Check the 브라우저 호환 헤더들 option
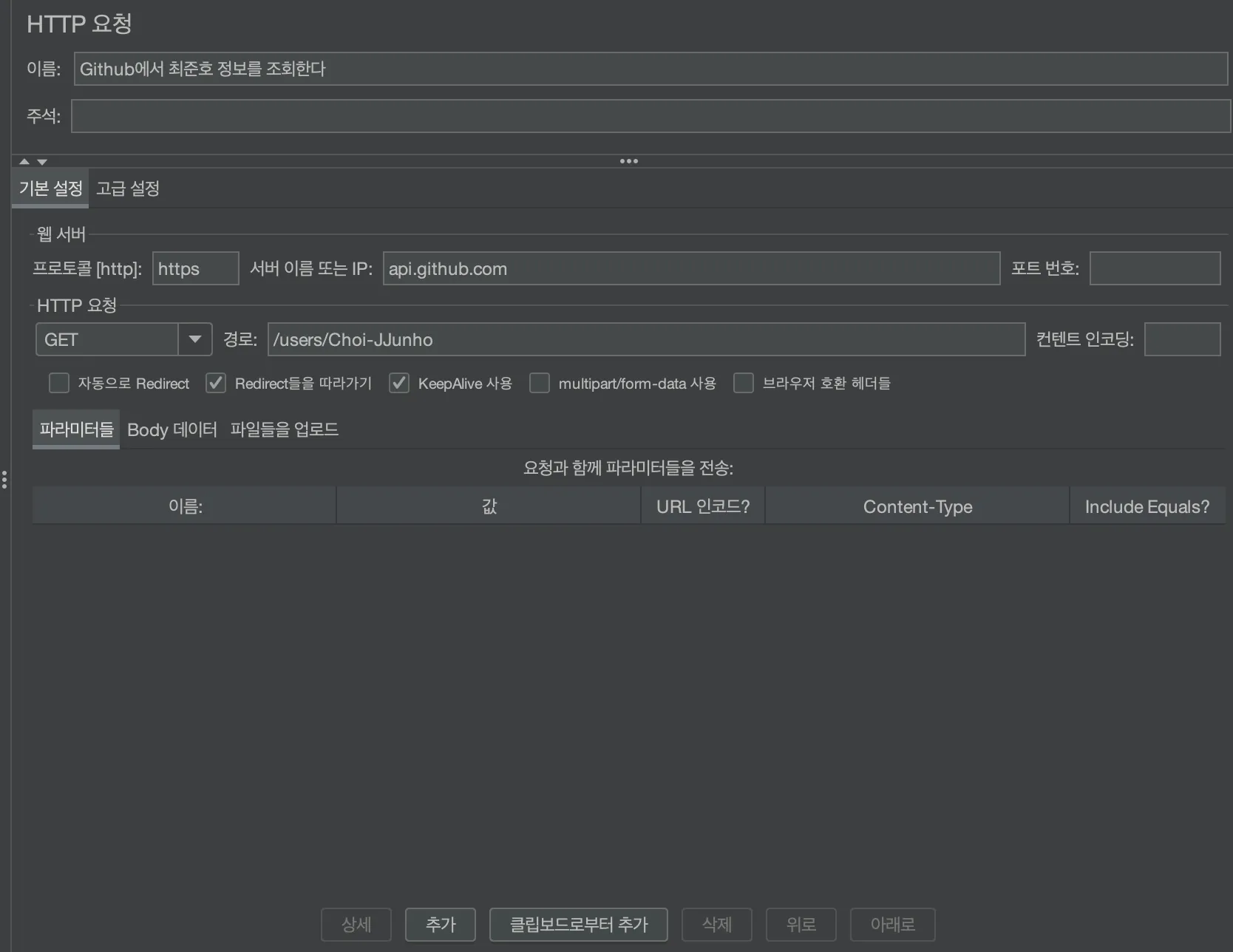This screenshot has height=952, width=1233. (x=743, y=383)
